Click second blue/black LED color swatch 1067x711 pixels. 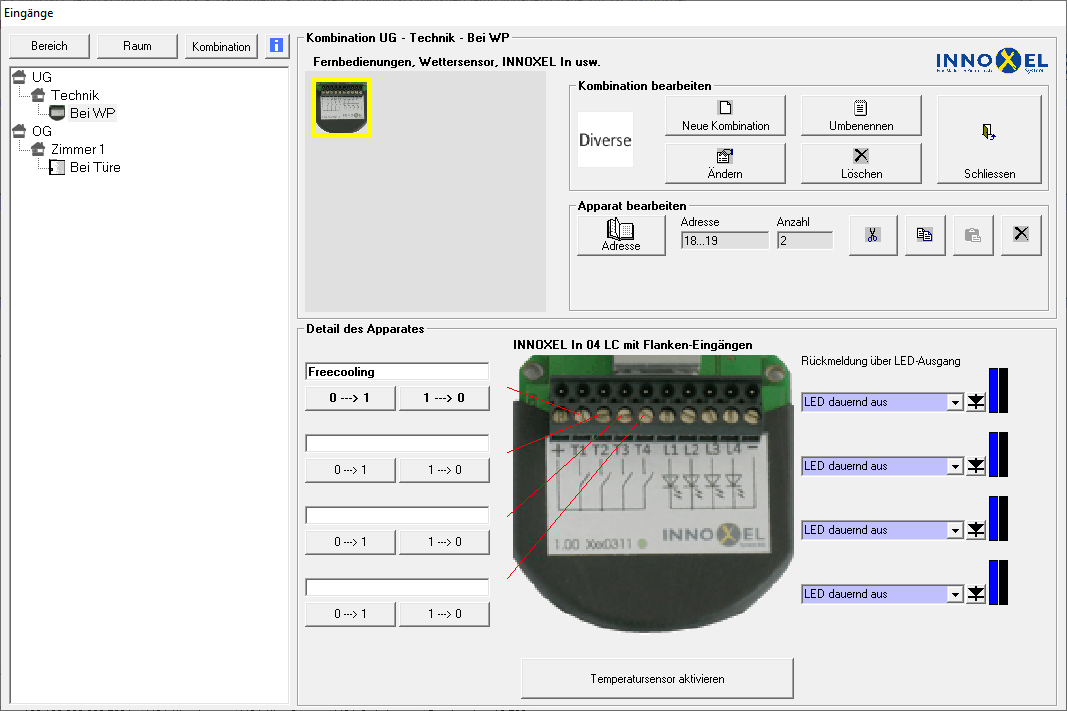[x=998, y=454]
